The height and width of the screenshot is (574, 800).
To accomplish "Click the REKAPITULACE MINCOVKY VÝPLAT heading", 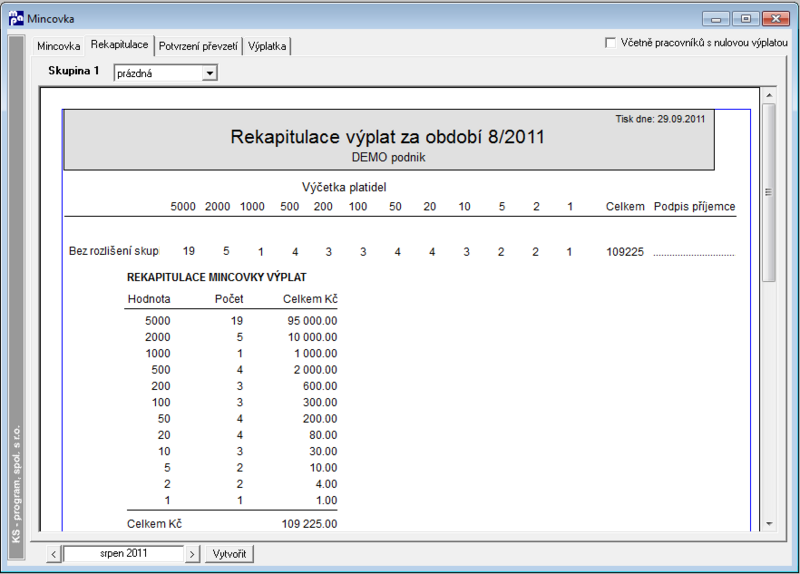I will tap(217, 278).
